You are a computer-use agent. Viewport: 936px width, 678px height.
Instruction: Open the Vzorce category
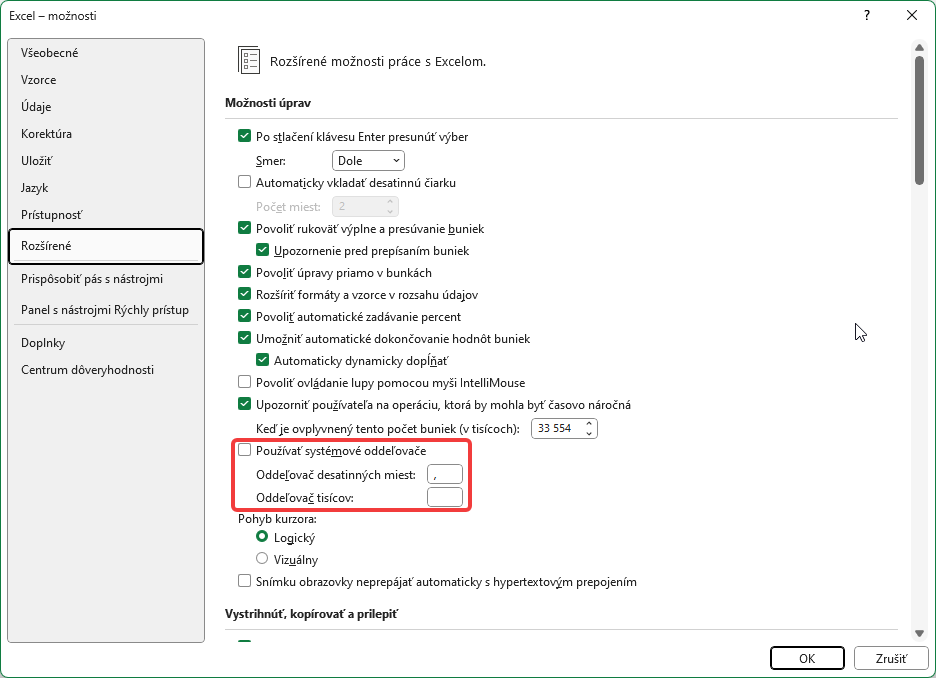click(x=106, y=79)
